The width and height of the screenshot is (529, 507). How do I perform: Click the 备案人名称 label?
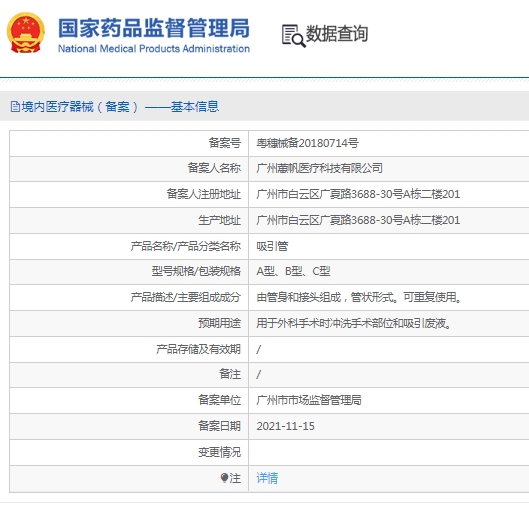tap(214, 168)
